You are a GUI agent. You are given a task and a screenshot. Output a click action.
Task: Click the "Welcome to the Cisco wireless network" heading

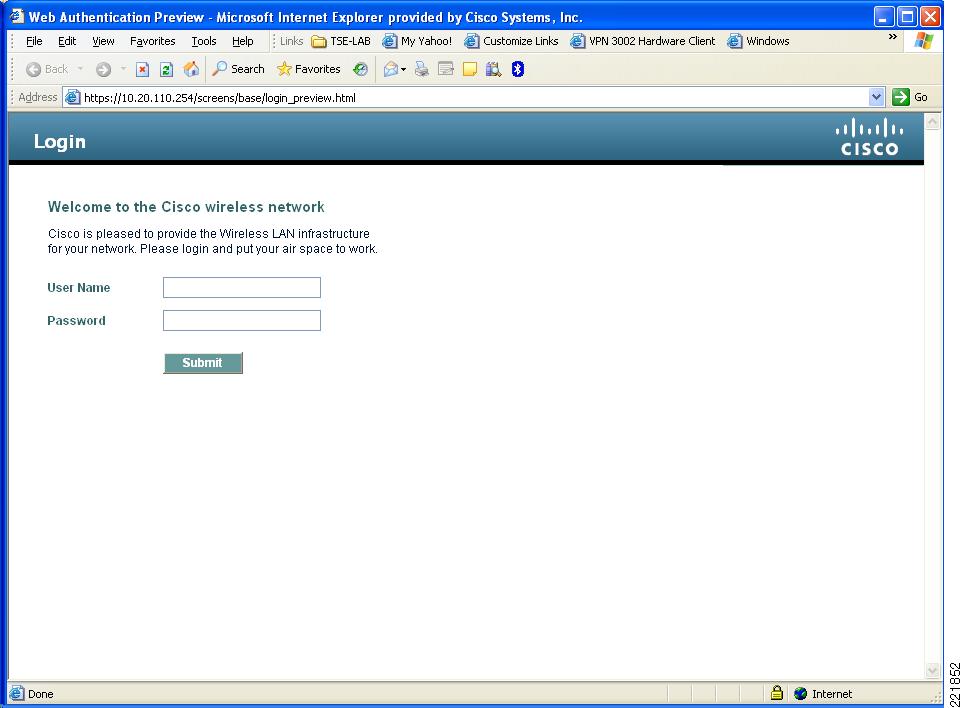point(186,207)
